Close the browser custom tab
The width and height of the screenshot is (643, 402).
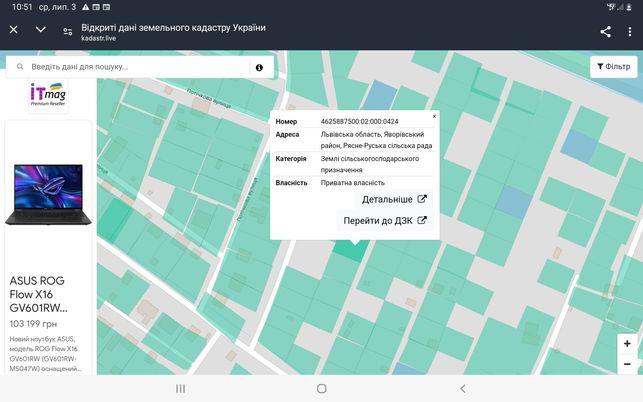coord(14,30)
